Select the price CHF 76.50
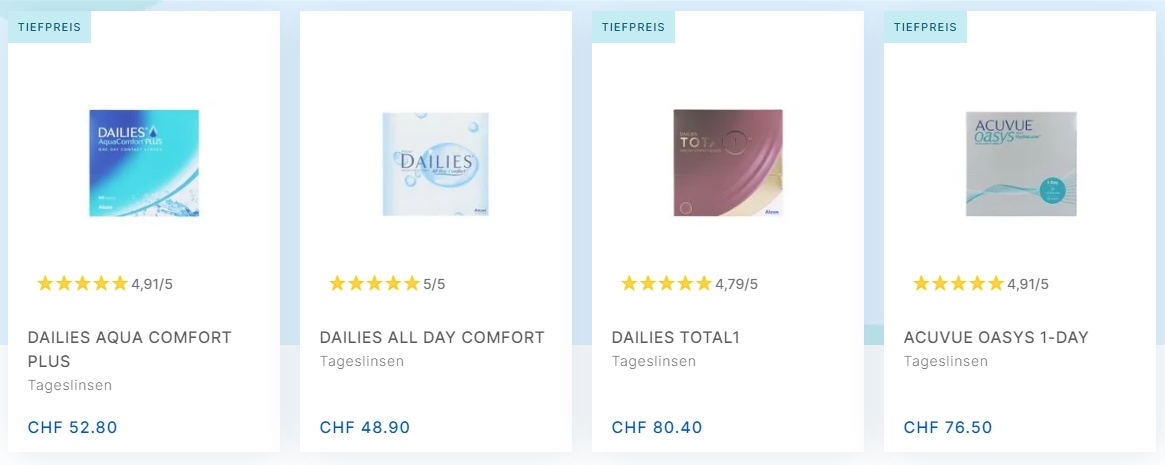The image size is (1165, 465). pyautogui.click(x=948, y=427)
